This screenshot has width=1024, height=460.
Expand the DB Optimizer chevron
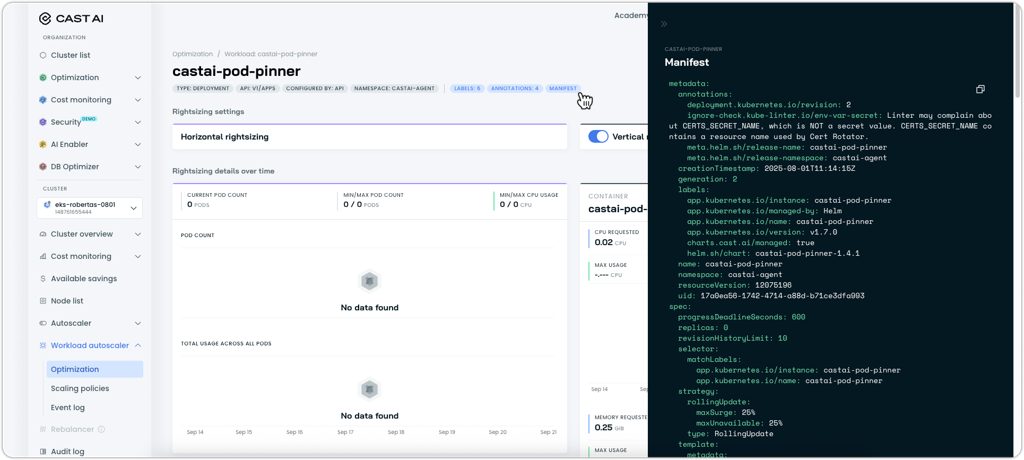(138, 167)
